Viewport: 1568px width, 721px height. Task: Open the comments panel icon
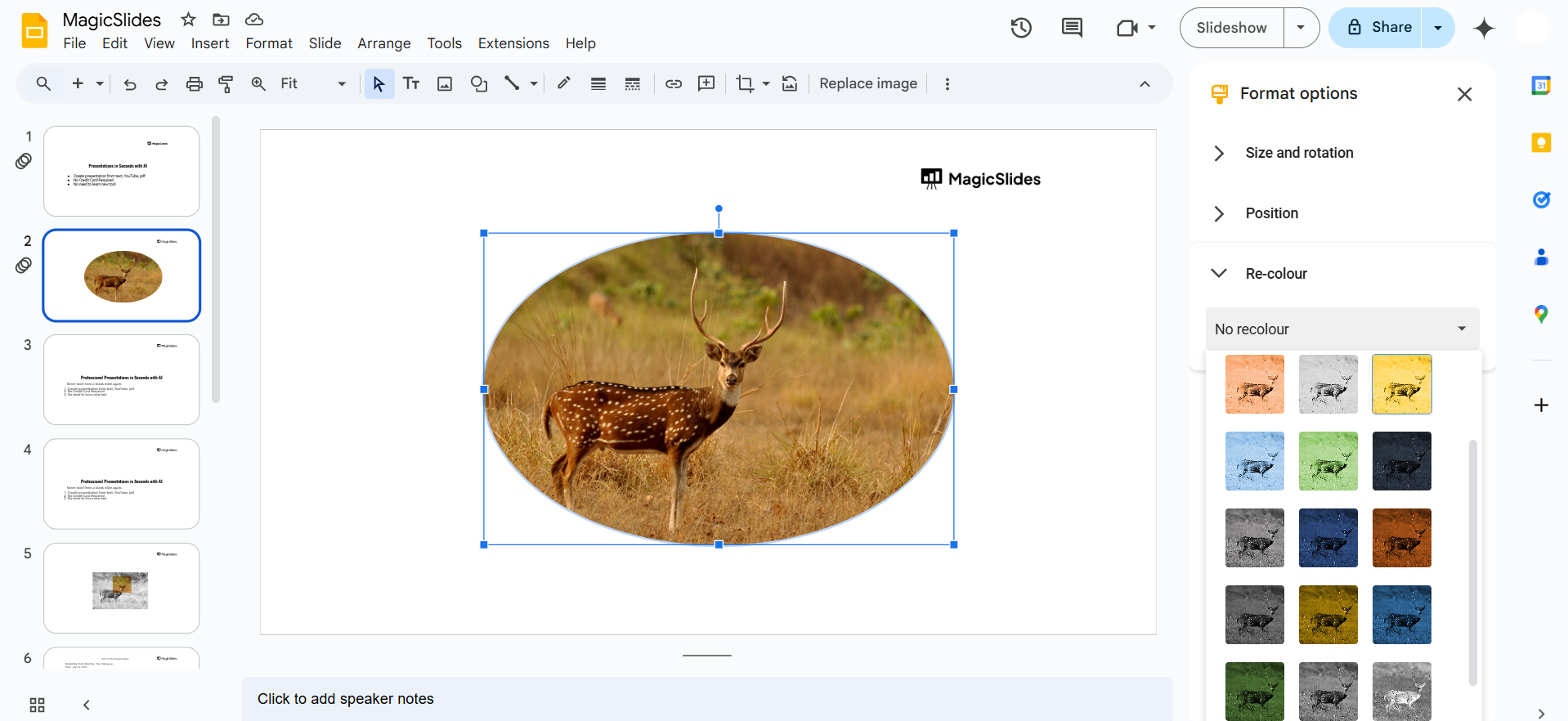click(1072, 28)
